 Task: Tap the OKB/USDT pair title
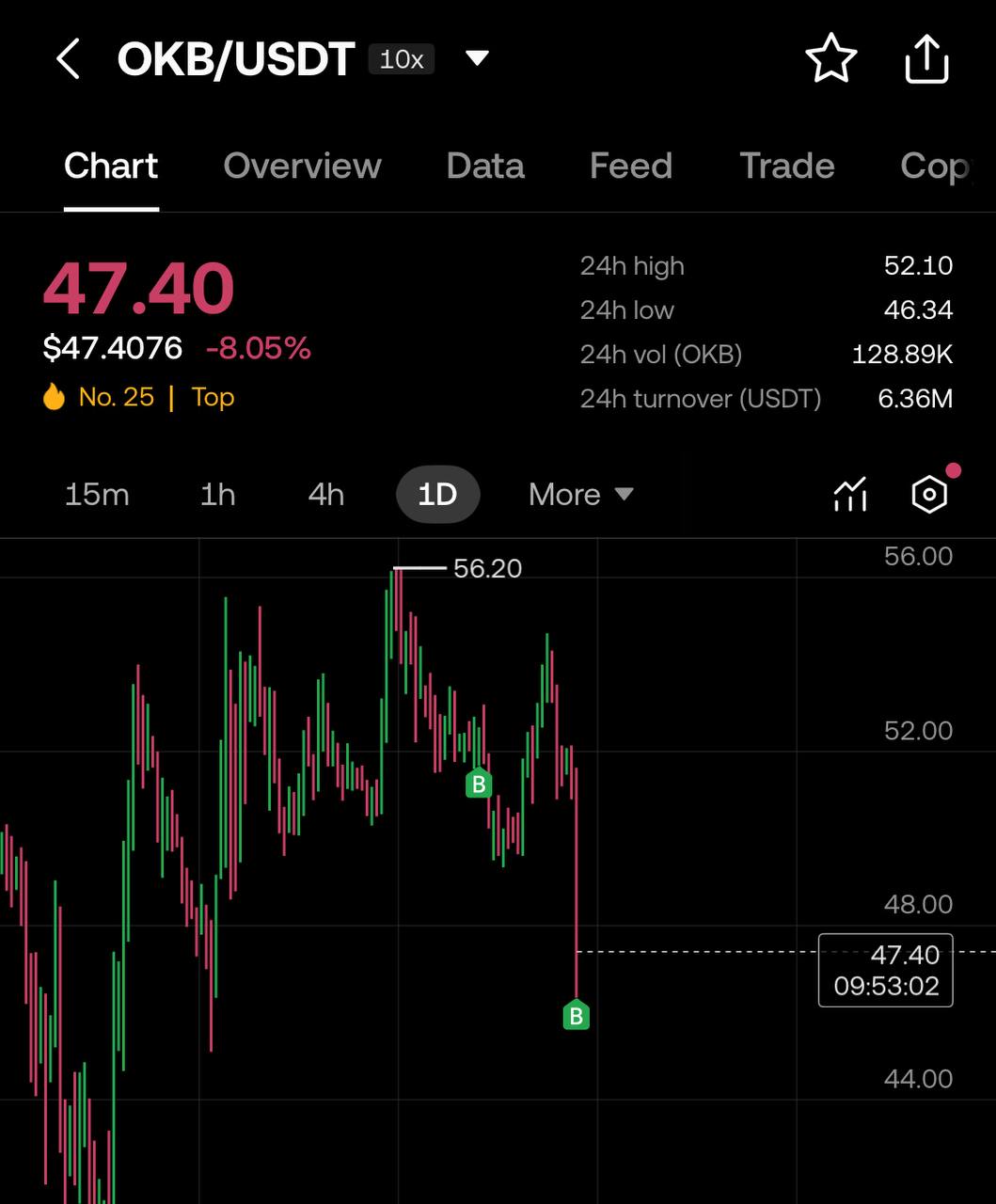click(236, 59)
